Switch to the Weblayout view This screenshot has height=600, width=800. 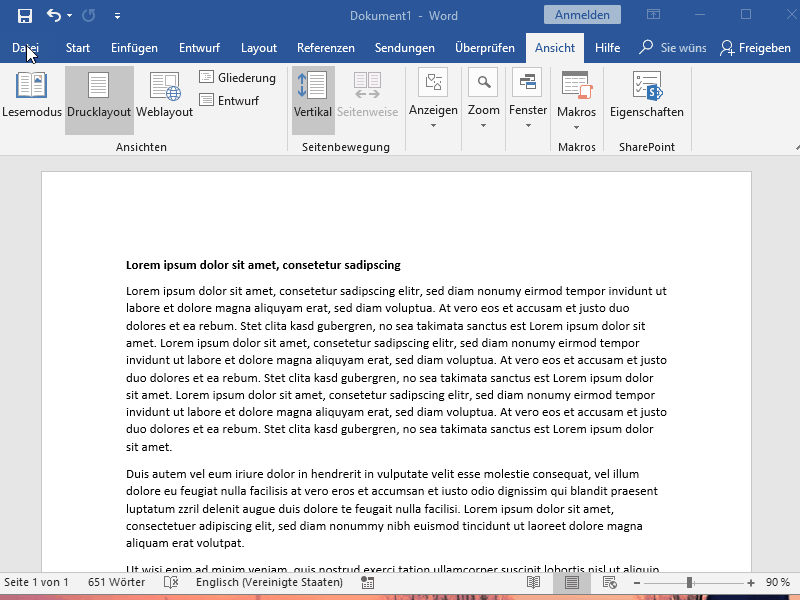pos(164,95)
